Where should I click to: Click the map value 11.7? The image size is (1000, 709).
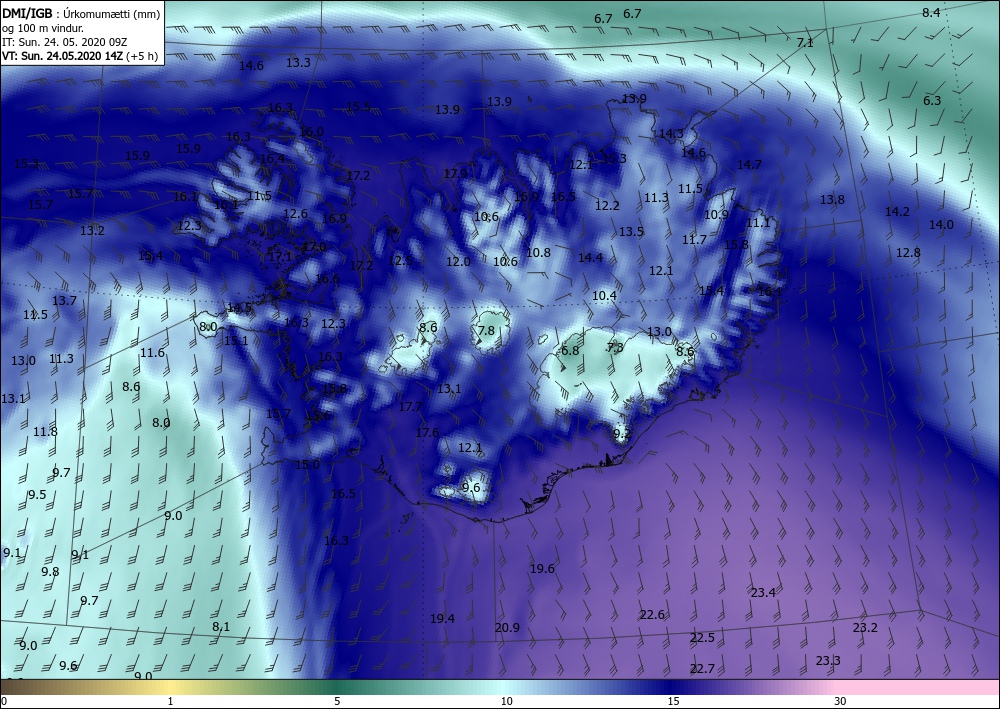[x=694, y=240]
